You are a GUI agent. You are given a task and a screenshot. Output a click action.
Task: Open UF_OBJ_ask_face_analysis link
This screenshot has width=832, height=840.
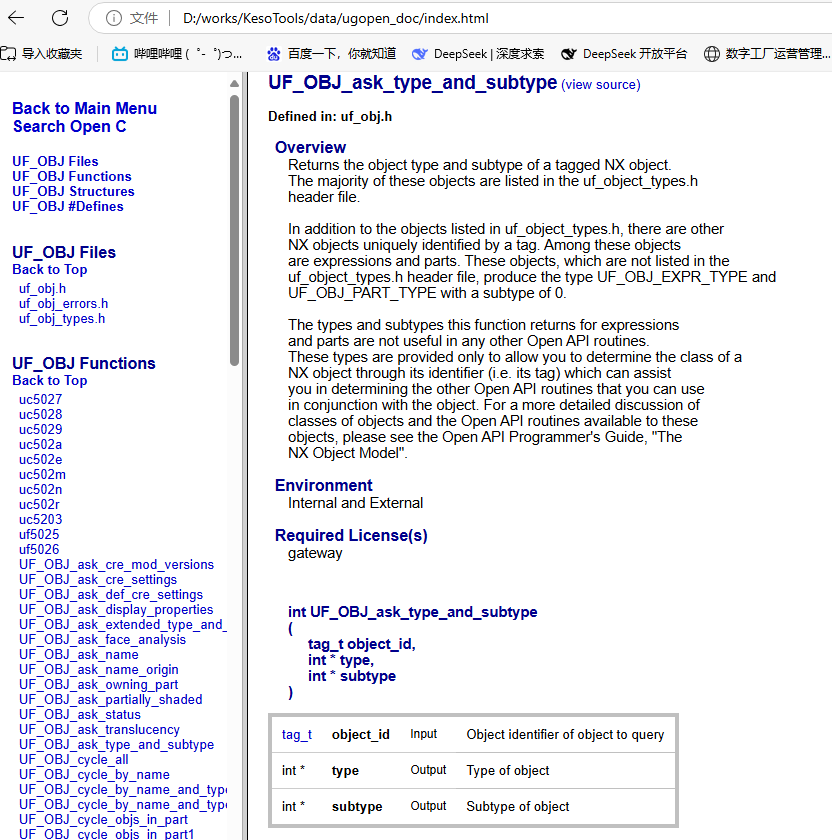tap(102, 640)
